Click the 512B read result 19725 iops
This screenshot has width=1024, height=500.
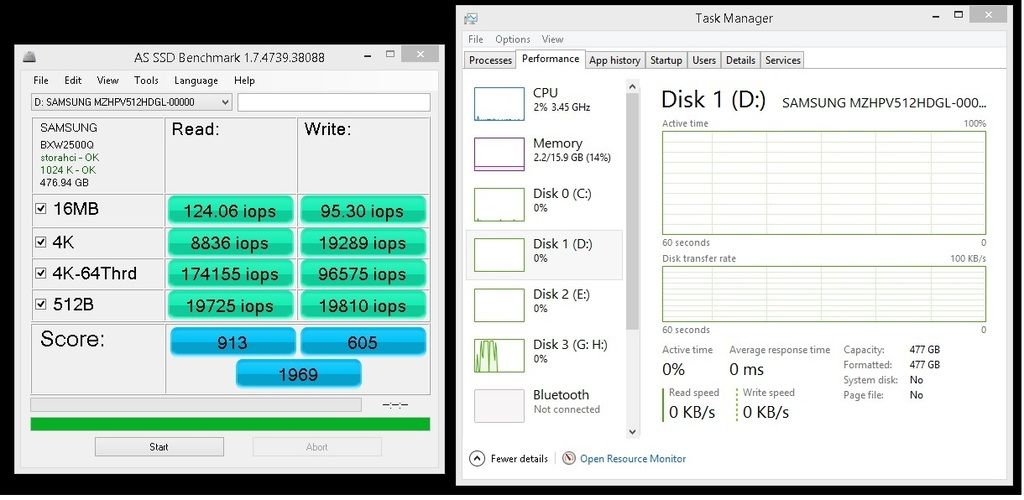click(230, 305)
